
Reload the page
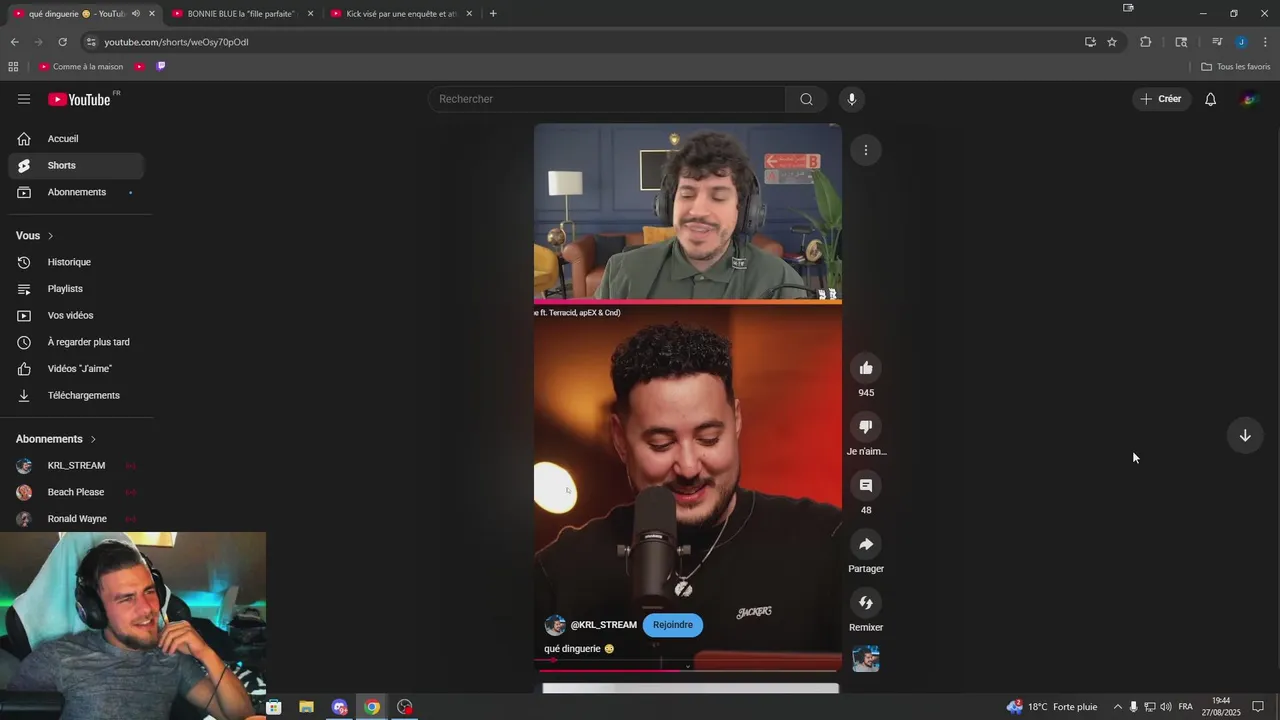pos(62,42)
